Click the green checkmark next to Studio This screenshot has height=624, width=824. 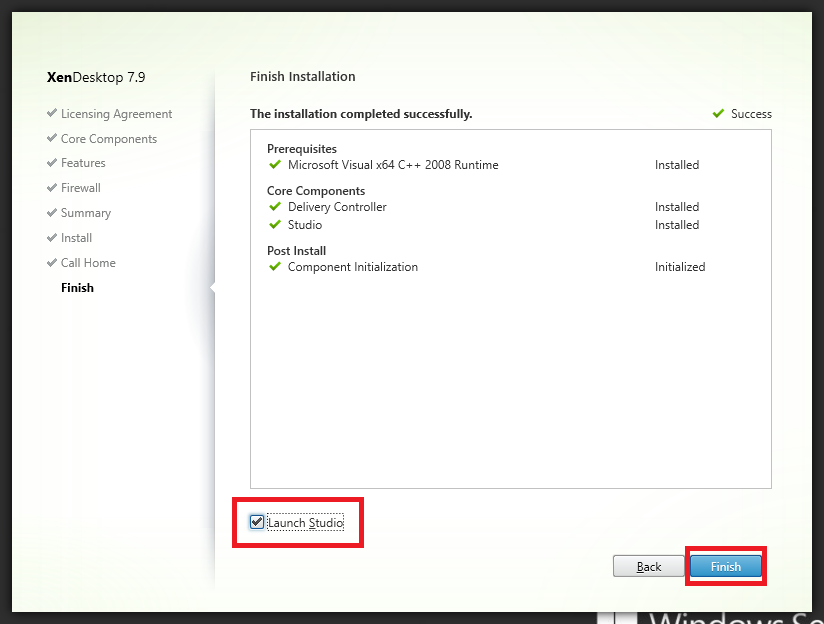pos(275,225)
